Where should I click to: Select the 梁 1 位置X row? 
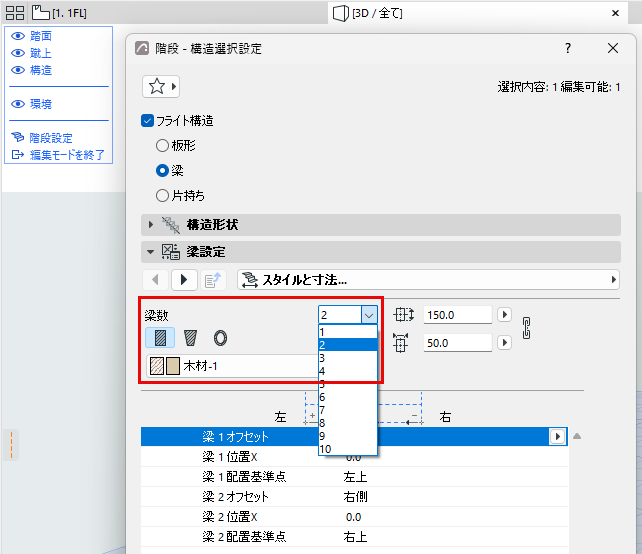pos(354,457)
